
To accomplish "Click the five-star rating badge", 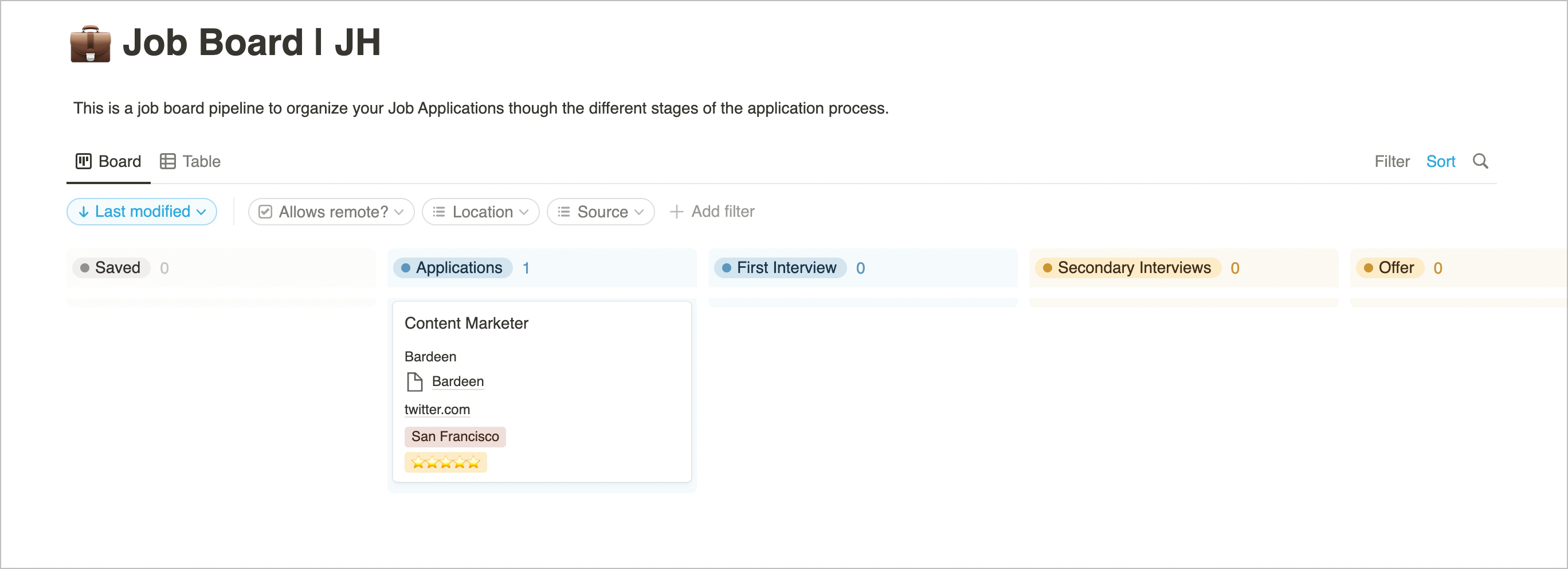I will (x=445, y=462).
